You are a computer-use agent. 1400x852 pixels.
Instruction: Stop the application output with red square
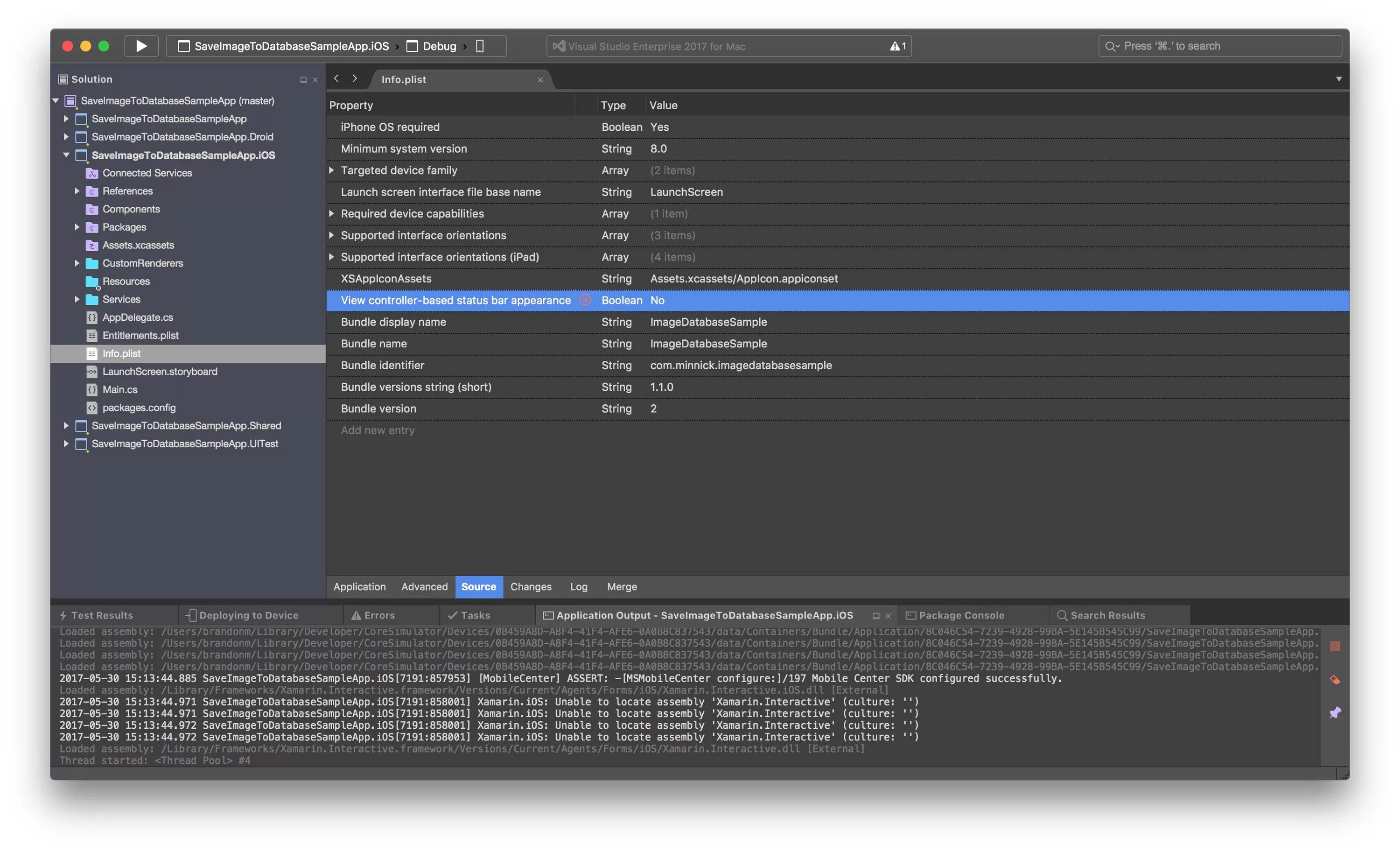[x=1335, y=646]
